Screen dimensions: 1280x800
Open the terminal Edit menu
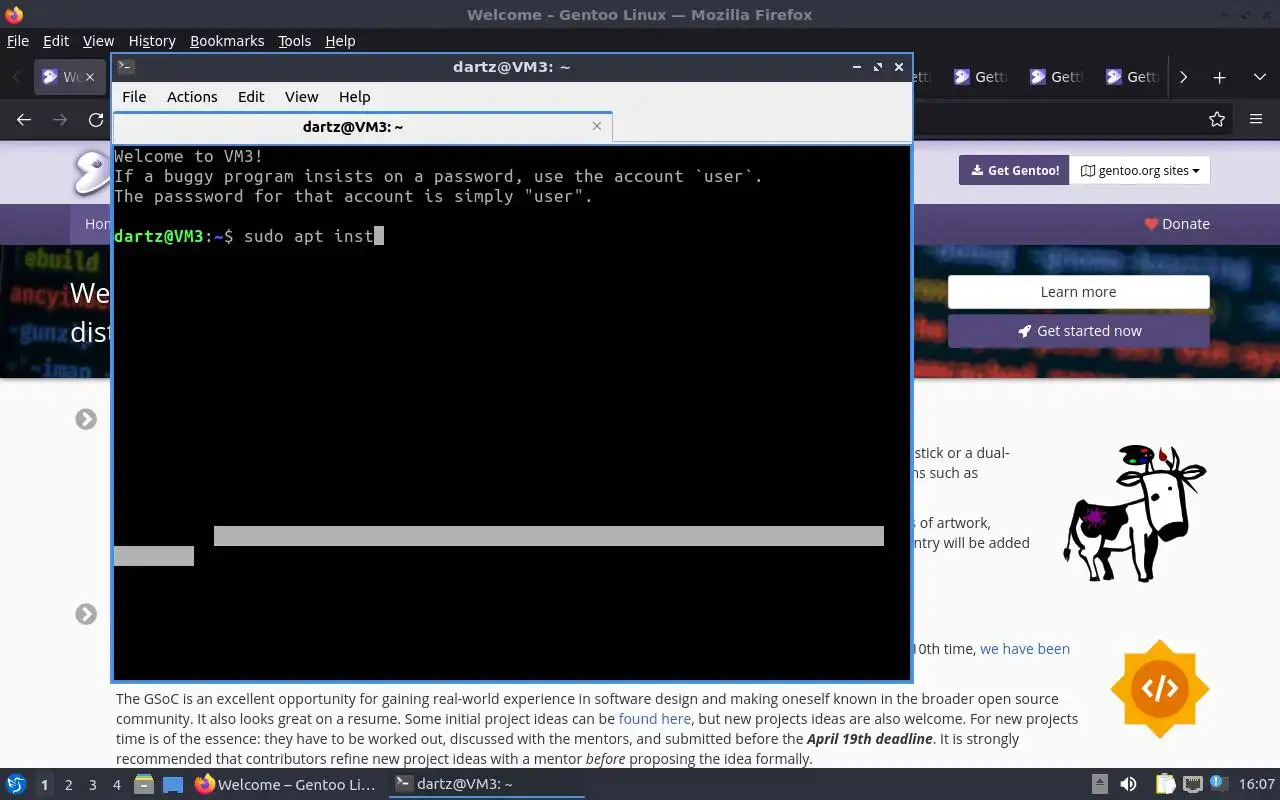pyautogui.click(x=251, y=97)
